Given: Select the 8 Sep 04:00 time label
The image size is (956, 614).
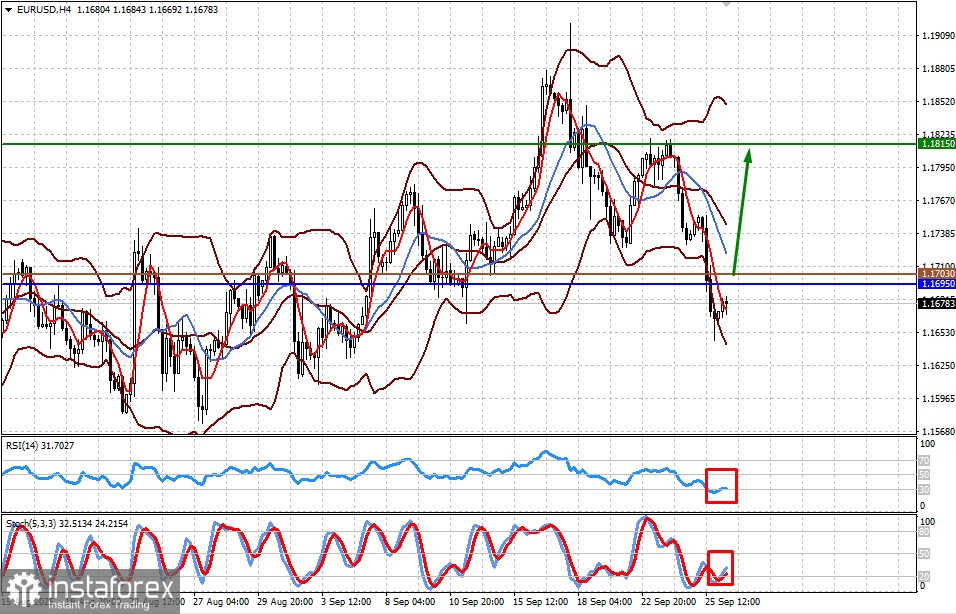Looking at the screenshot, I should 410,601.
